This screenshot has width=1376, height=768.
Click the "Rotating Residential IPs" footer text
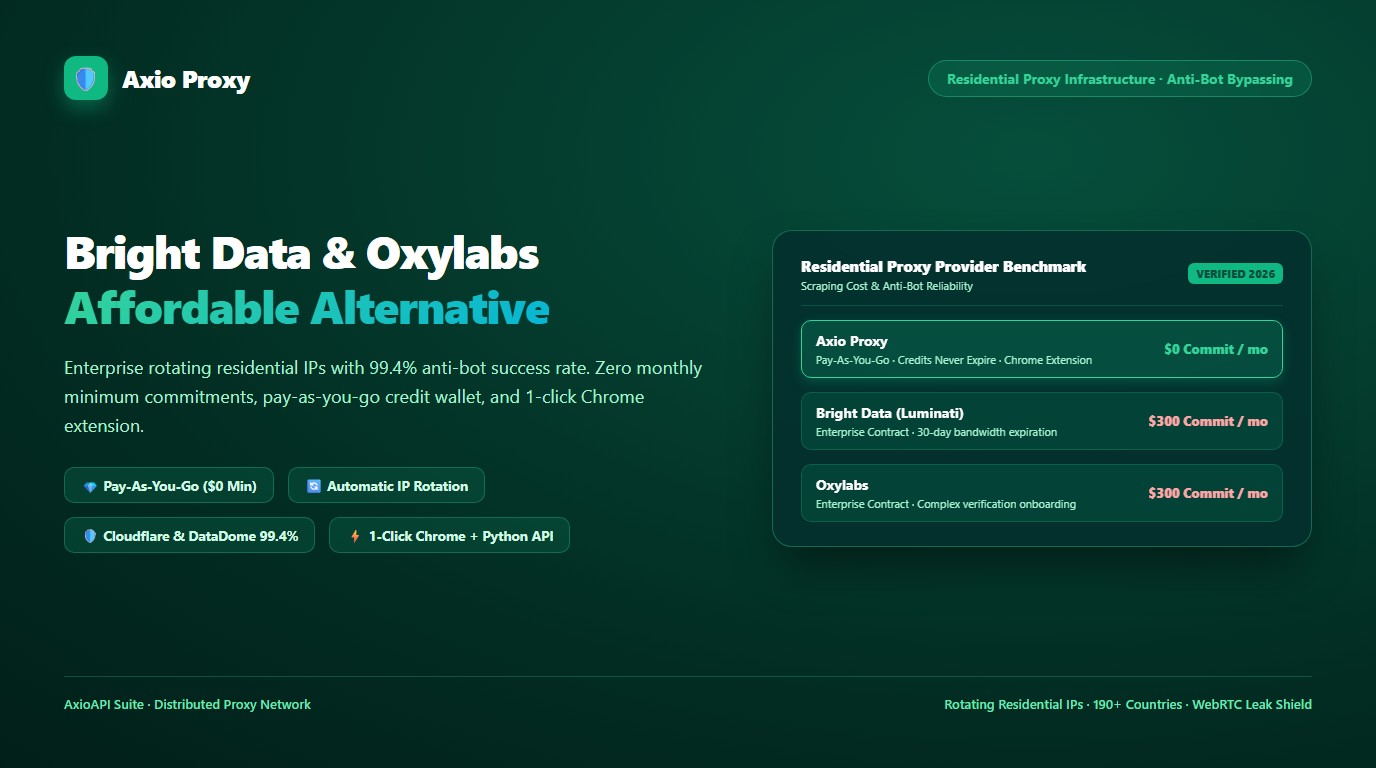click(1014, 704)
